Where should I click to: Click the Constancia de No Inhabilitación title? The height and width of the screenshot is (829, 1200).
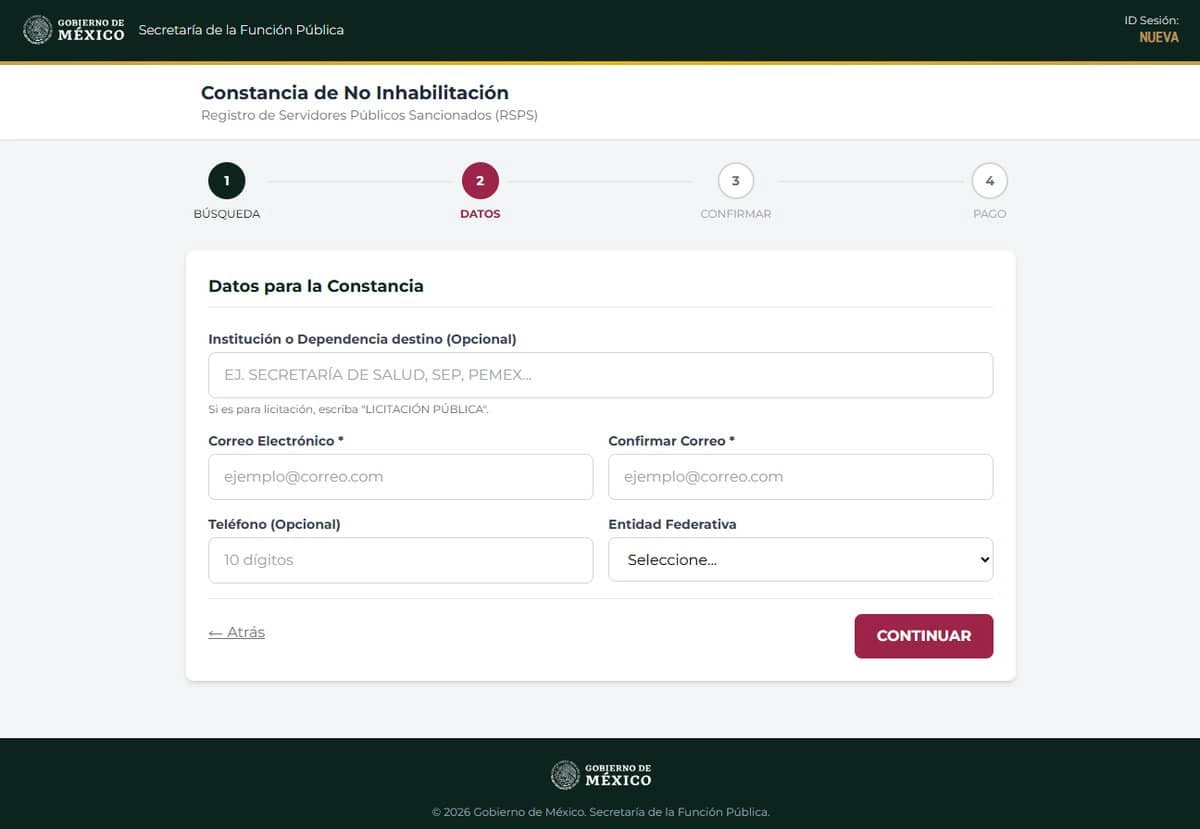pyautogui.click(x=354, y=93)
